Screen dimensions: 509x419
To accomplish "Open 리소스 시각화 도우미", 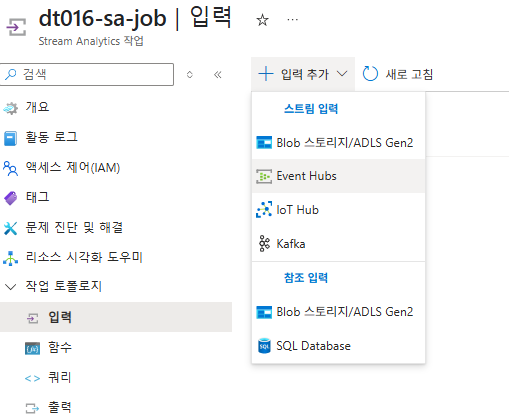I will pos(84,257).
